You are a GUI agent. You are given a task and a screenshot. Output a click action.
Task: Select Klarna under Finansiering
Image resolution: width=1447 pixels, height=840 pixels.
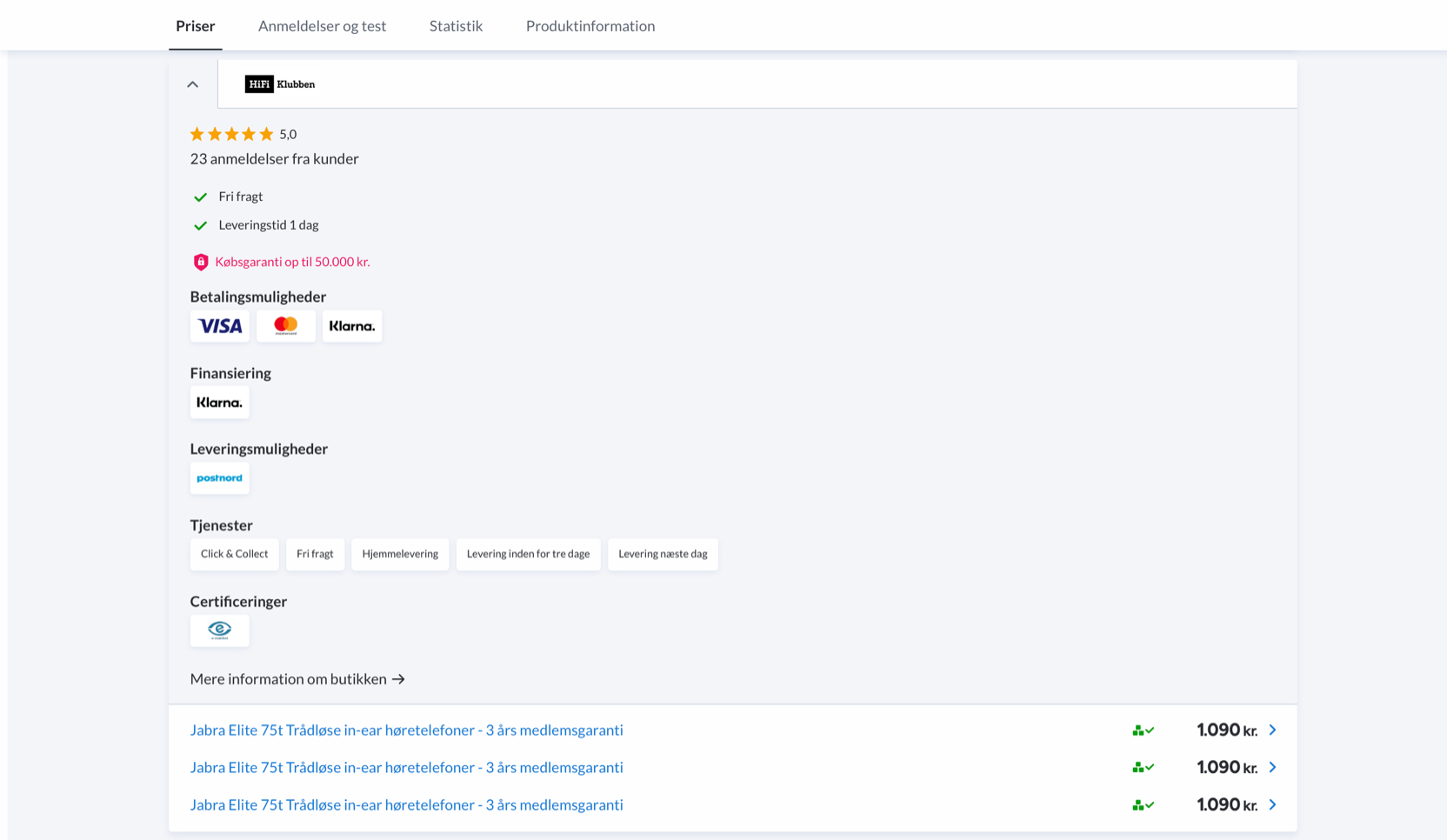pyautogui.click(x=220, y=403)
